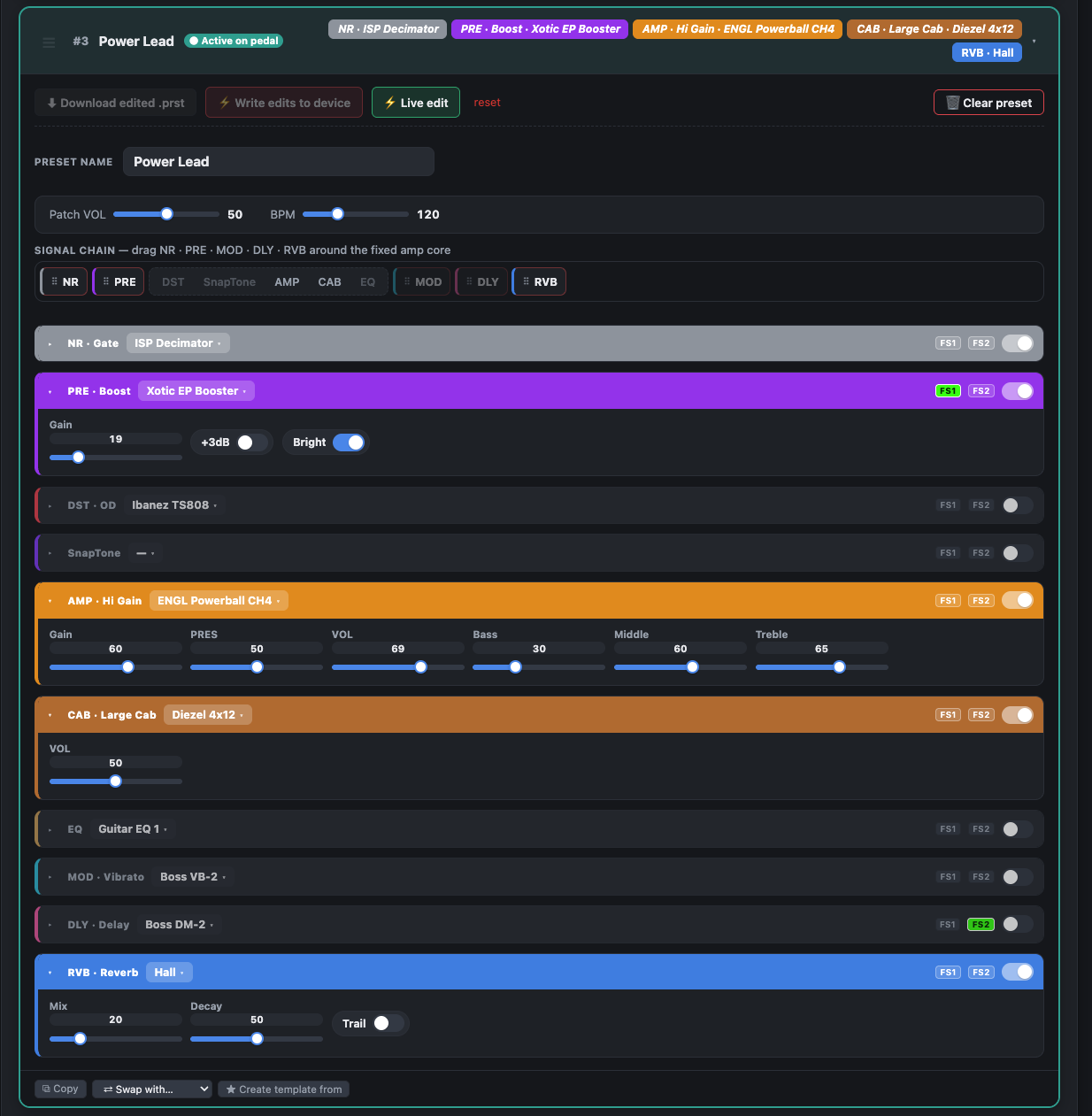This screenshot has height=1116, width=1092.
Task: Click the red reset link
Action: click(x=487, y=103)
